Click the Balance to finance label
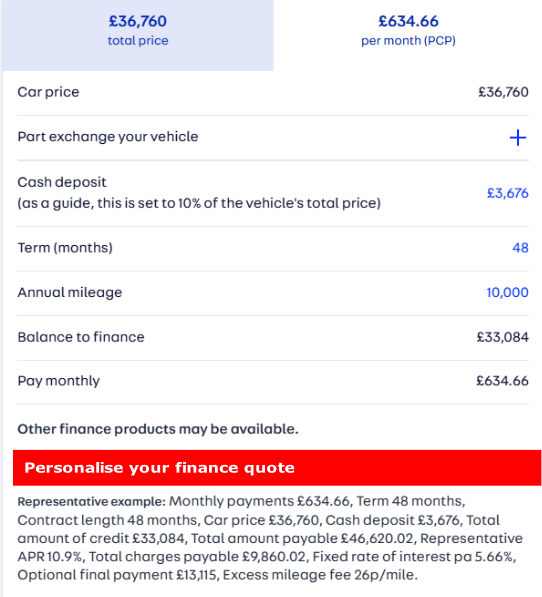 click(x=81, y=337)
